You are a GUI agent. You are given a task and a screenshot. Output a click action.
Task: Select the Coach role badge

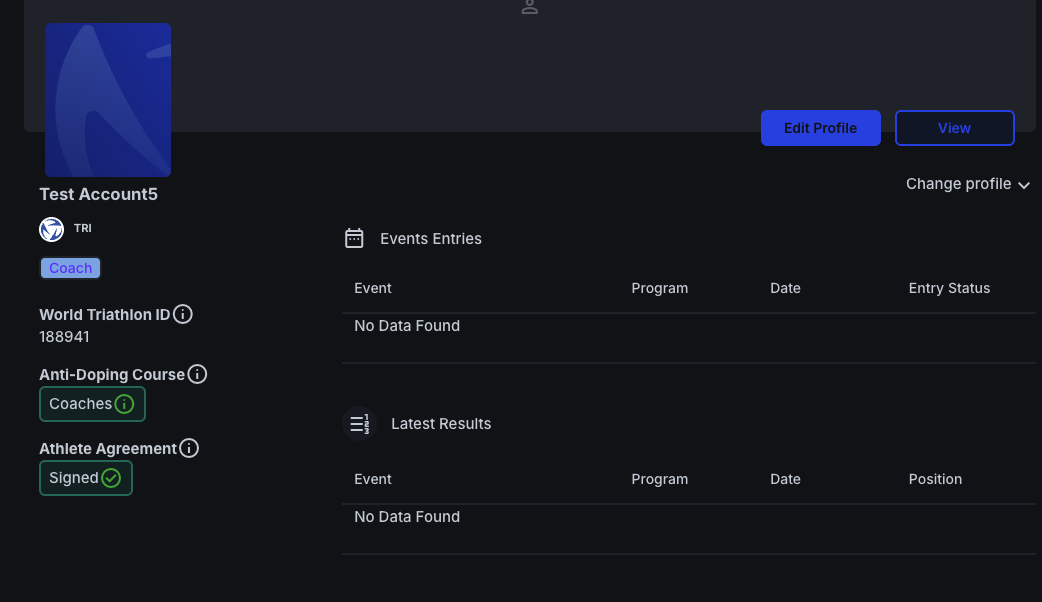click(70, 268)
